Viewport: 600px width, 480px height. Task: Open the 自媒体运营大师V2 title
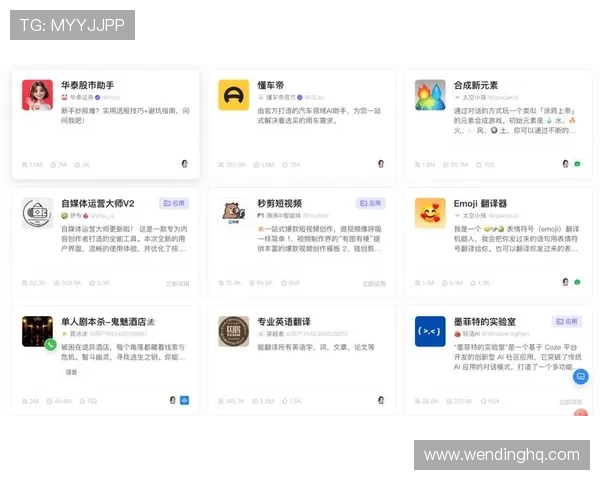(98, 203)
